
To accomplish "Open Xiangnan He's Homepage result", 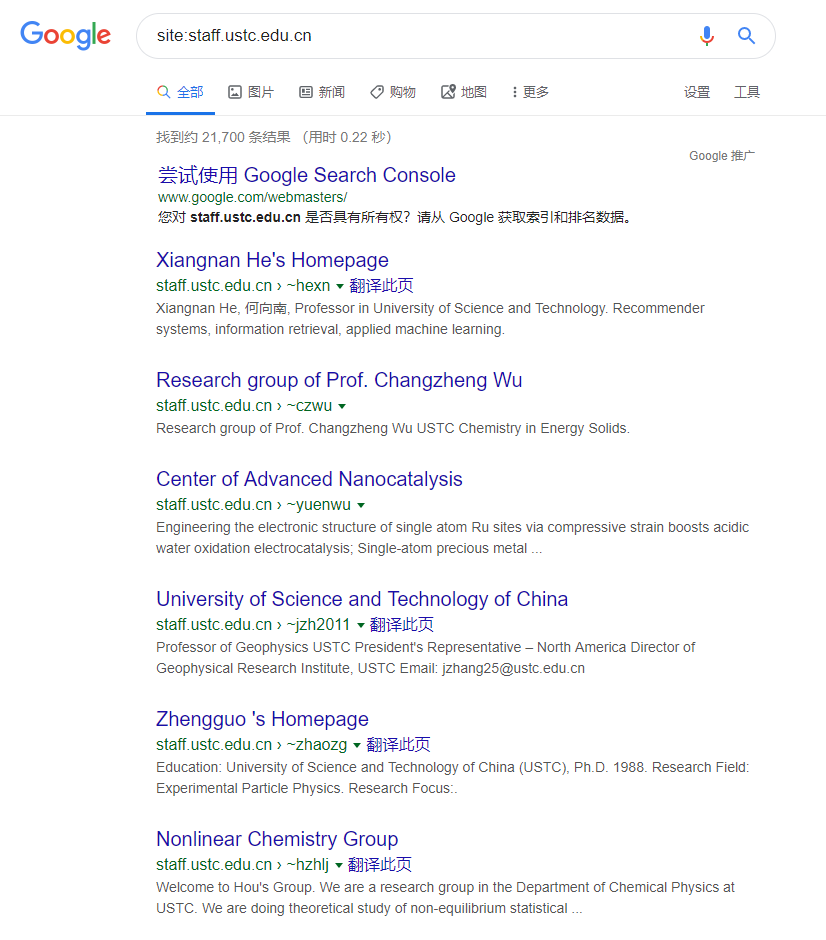I will click(272, 260).
